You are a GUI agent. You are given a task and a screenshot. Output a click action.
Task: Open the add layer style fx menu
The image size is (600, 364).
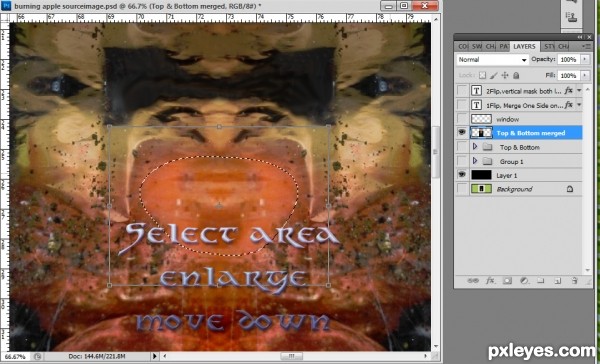pyautogui.click(x=490, y=281)
